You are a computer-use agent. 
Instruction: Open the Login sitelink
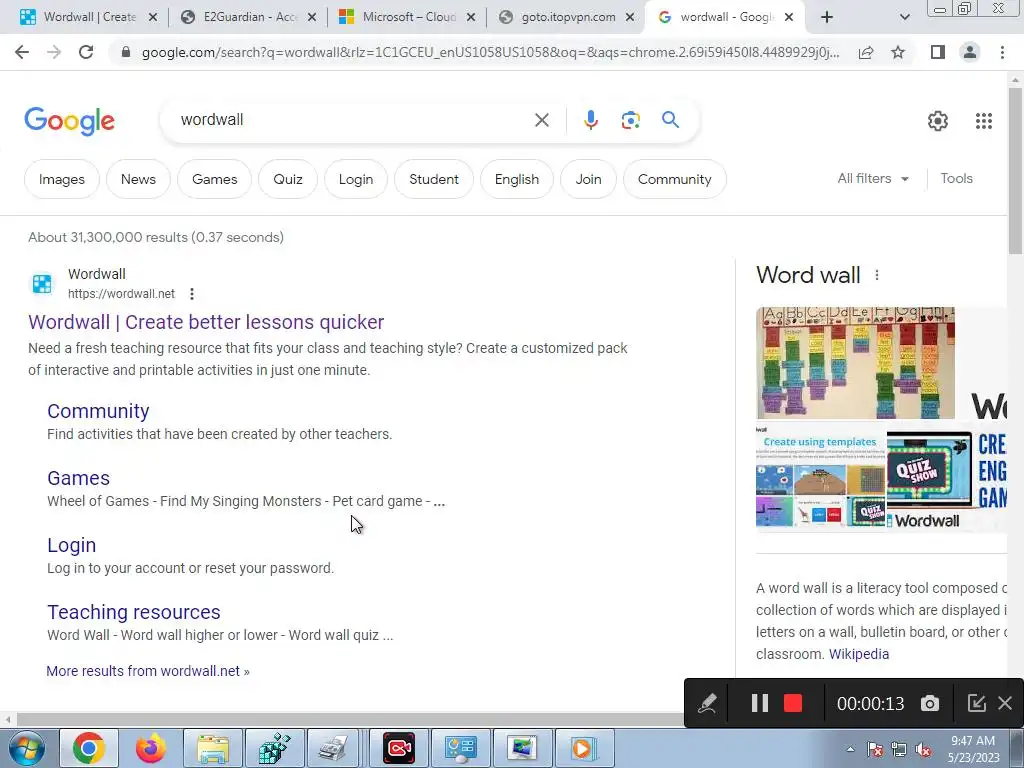pyautogui.click(x=71, y=545)
